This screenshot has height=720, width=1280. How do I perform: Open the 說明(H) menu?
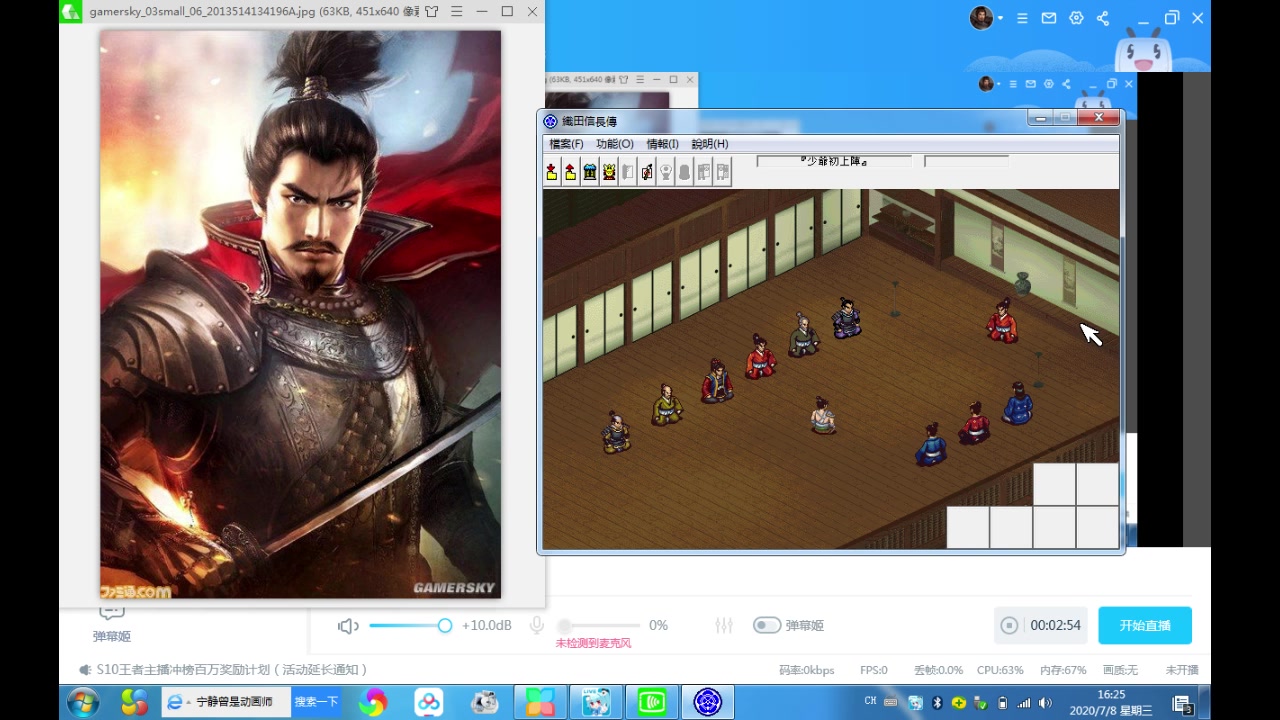(x=710, y=144)
